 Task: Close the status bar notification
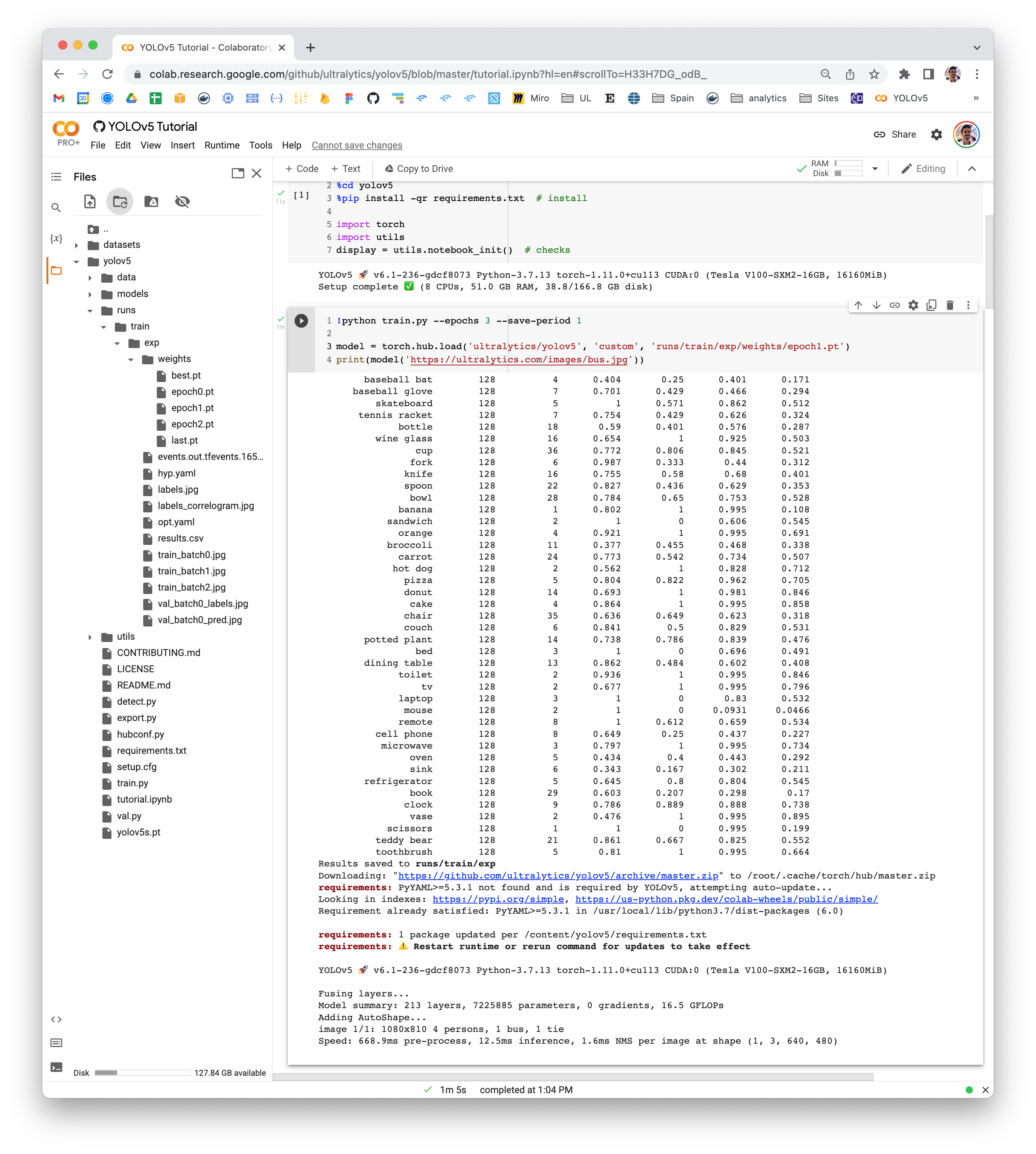(985, 1090)
